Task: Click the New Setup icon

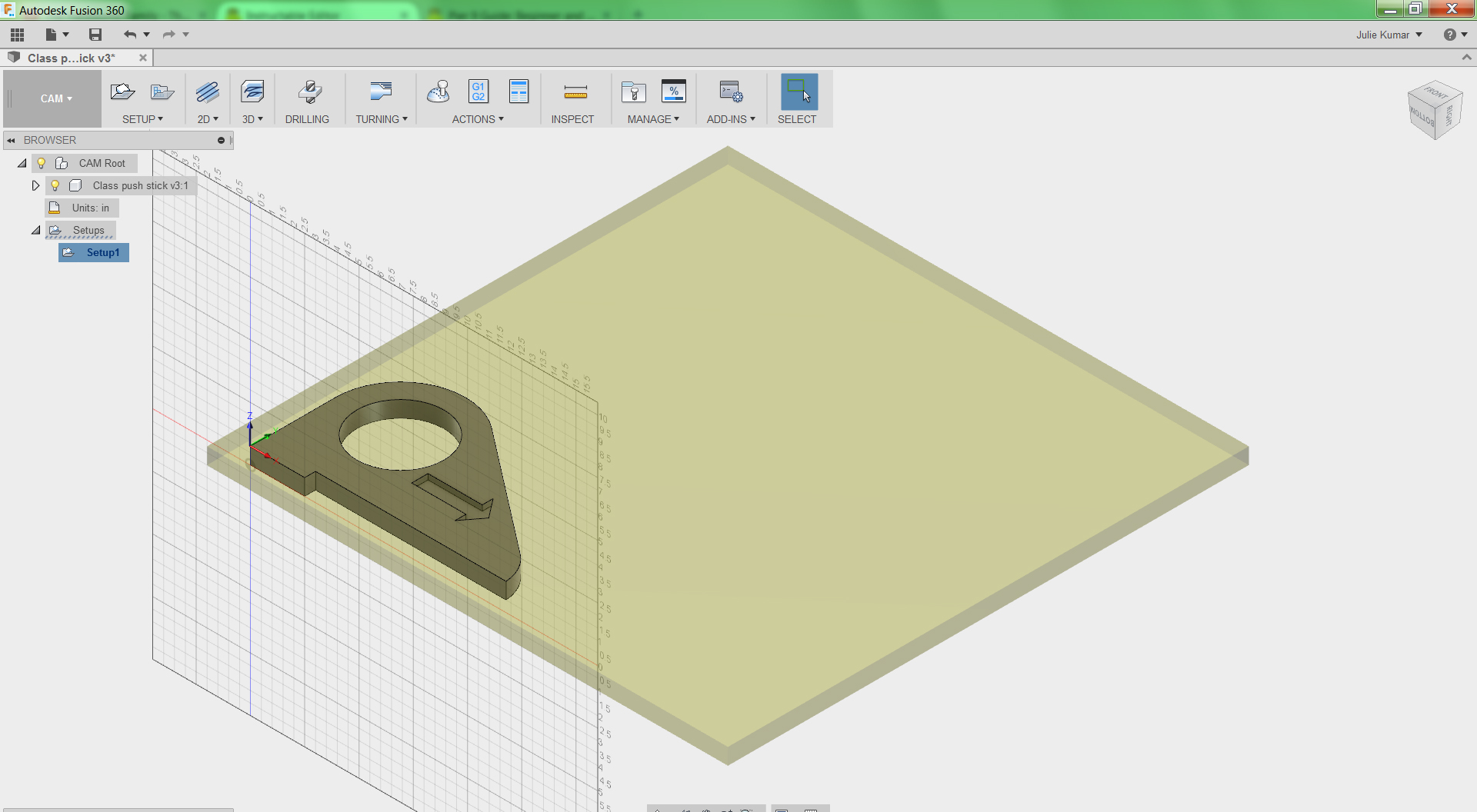Action: [122, 92]
